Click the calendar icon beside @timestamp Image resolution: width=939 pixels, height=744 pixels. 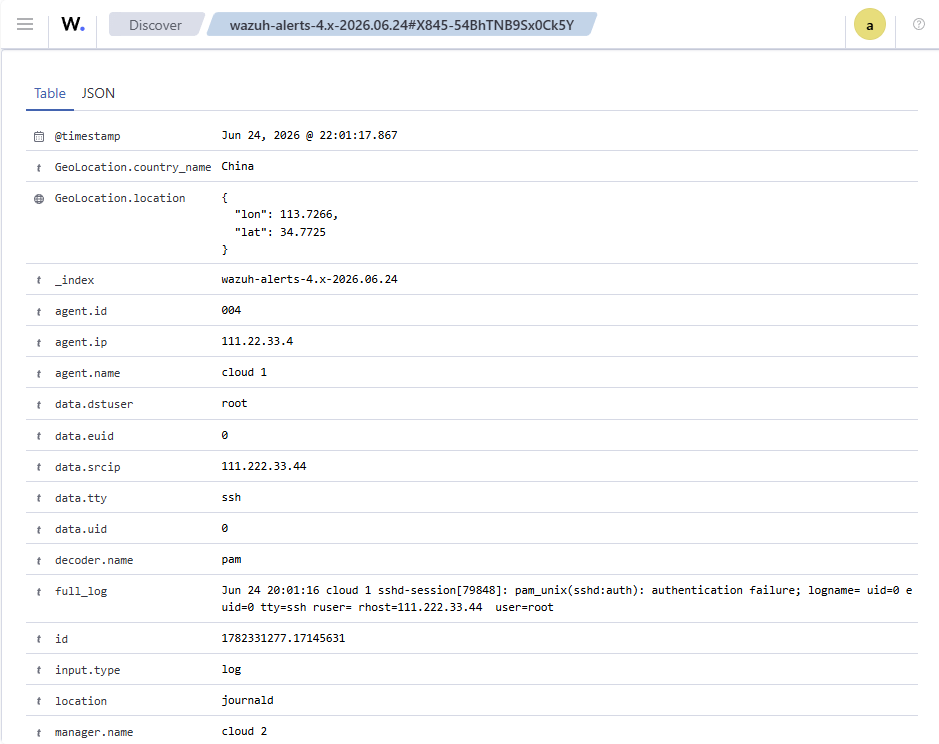[x=39, y=137]
